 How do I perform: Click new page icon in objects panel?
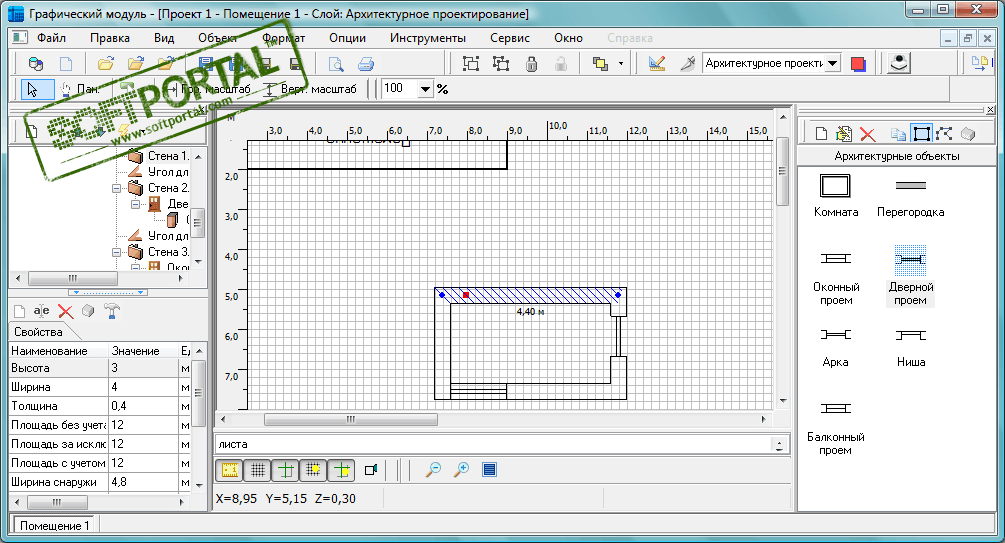point(821,134)
